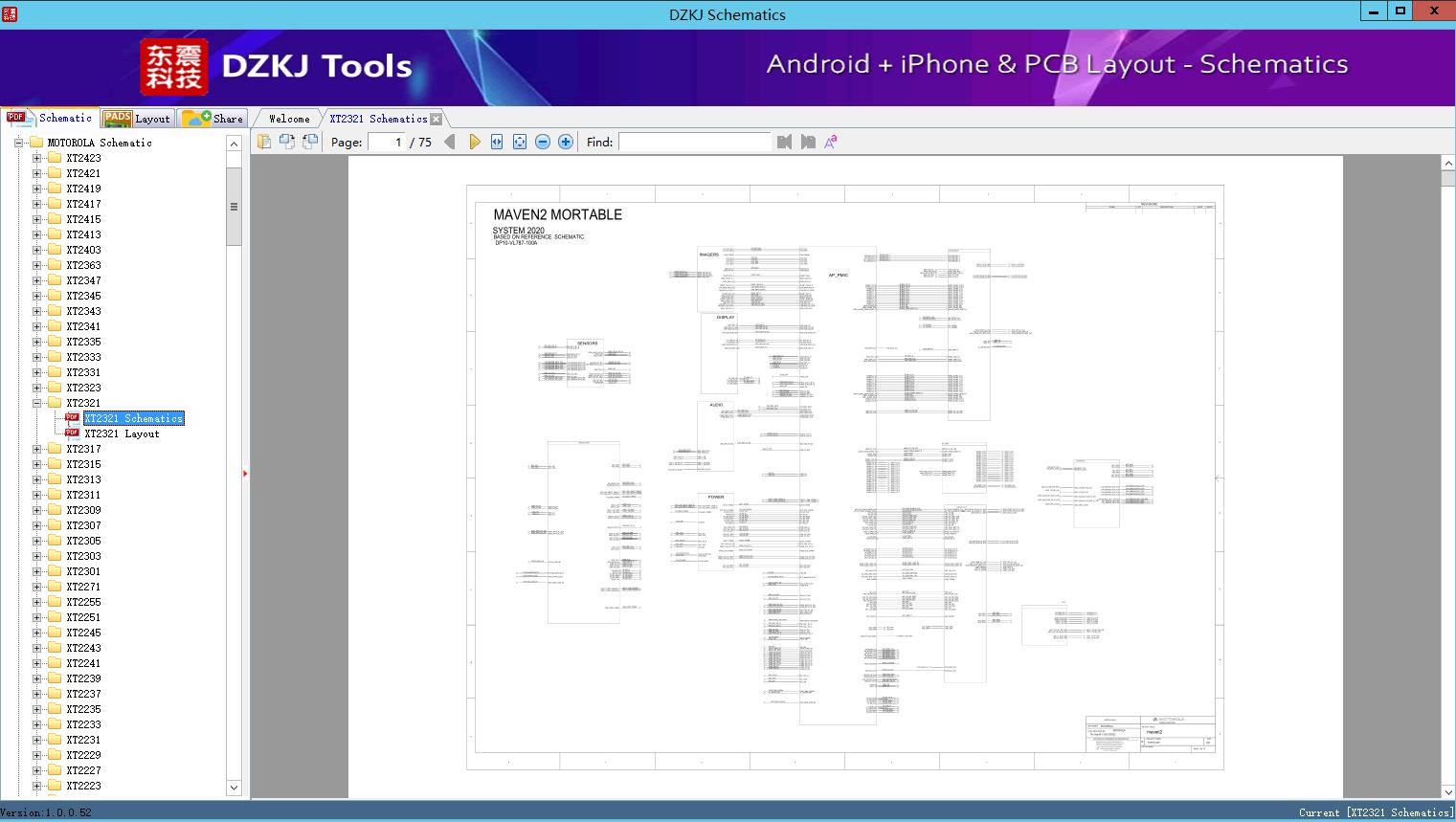Click the version number in the status bar
Screen dimensions: 1456x822
(46, 812)
